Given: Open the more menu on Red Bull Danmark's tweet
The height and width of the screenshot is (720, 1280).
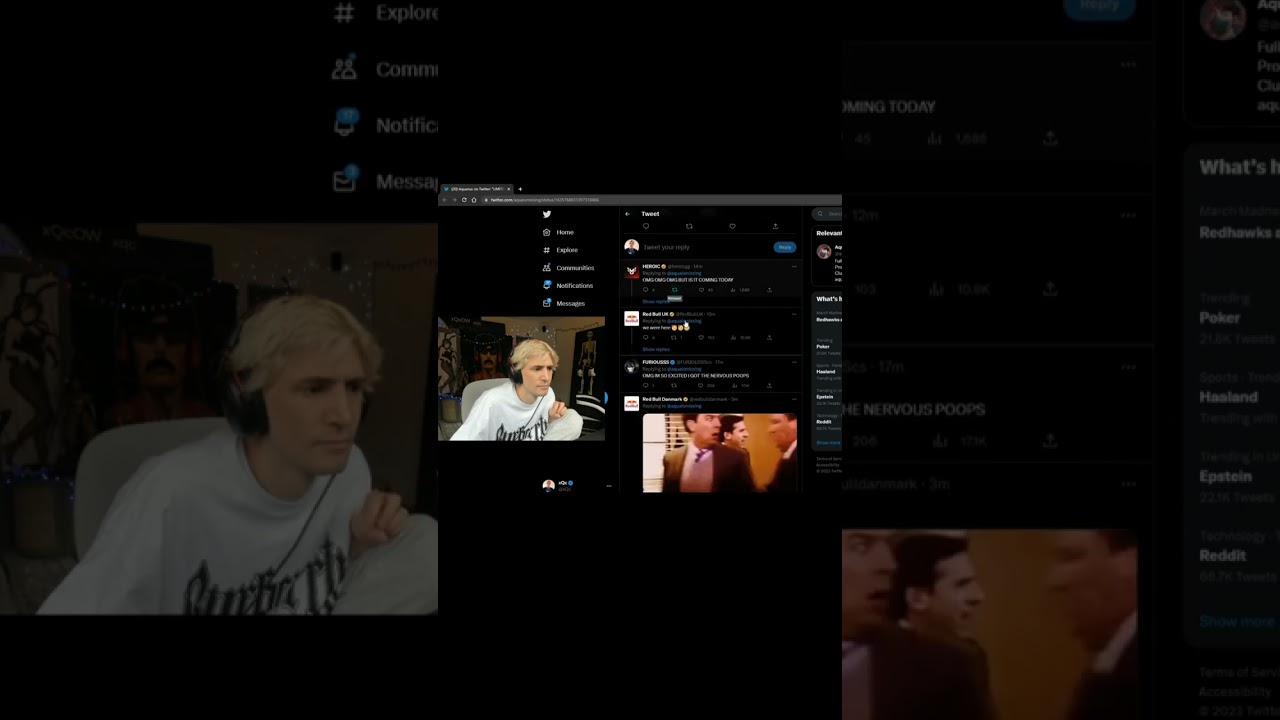Looking at the screenshot, I should pyautogui.click(x=794, y=399).
